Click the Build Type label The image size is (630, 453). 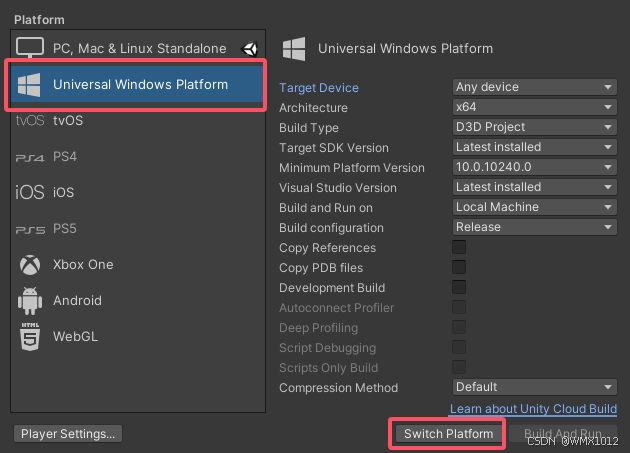point(309,128)
